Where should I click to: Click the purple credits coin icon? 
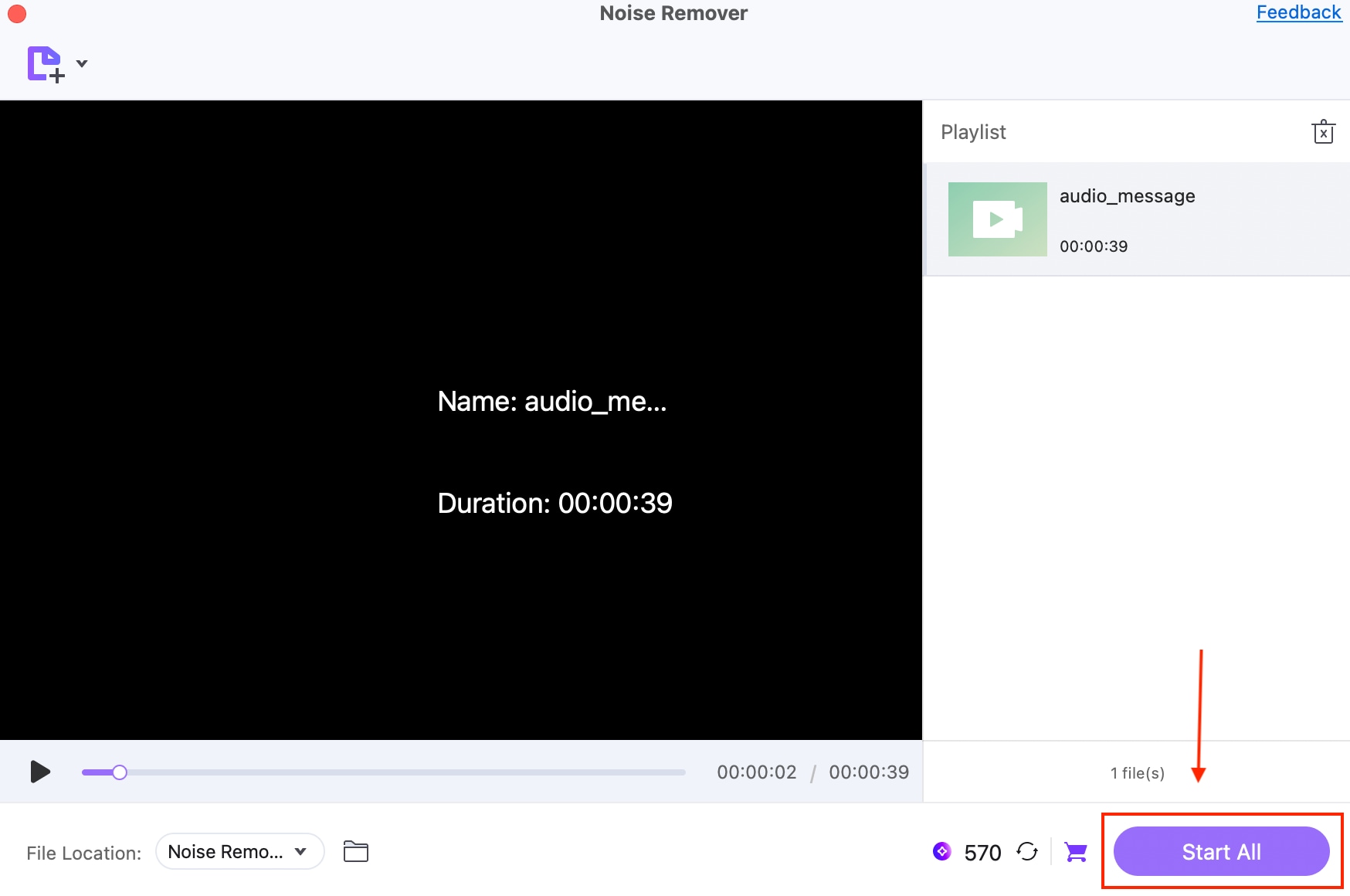click(941, 851)
